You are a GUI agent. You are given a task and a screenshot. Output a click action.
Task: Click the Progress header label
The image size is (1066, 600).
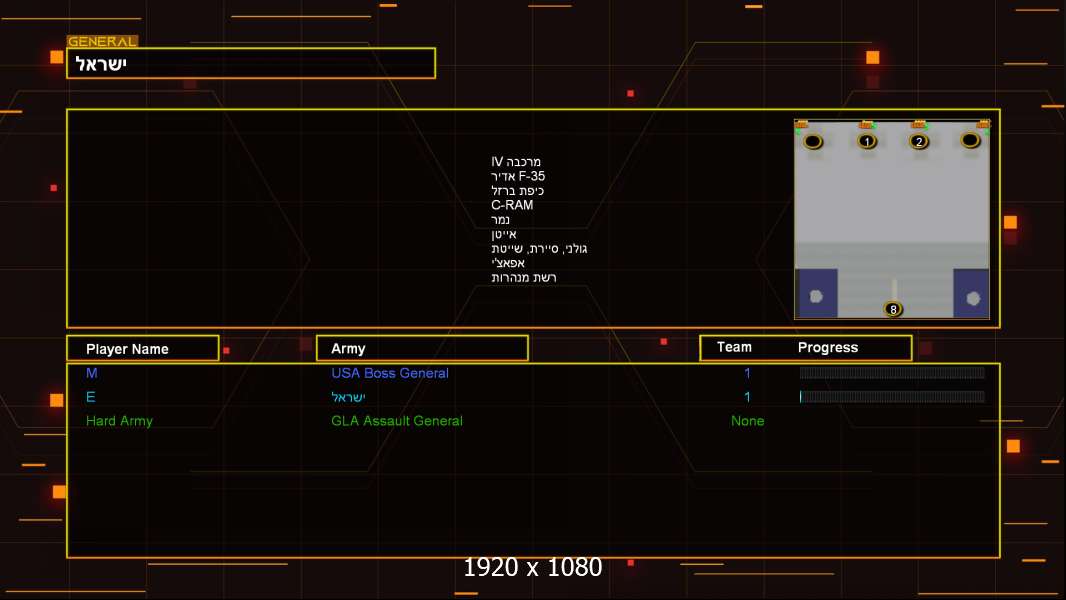pos(827,348)
